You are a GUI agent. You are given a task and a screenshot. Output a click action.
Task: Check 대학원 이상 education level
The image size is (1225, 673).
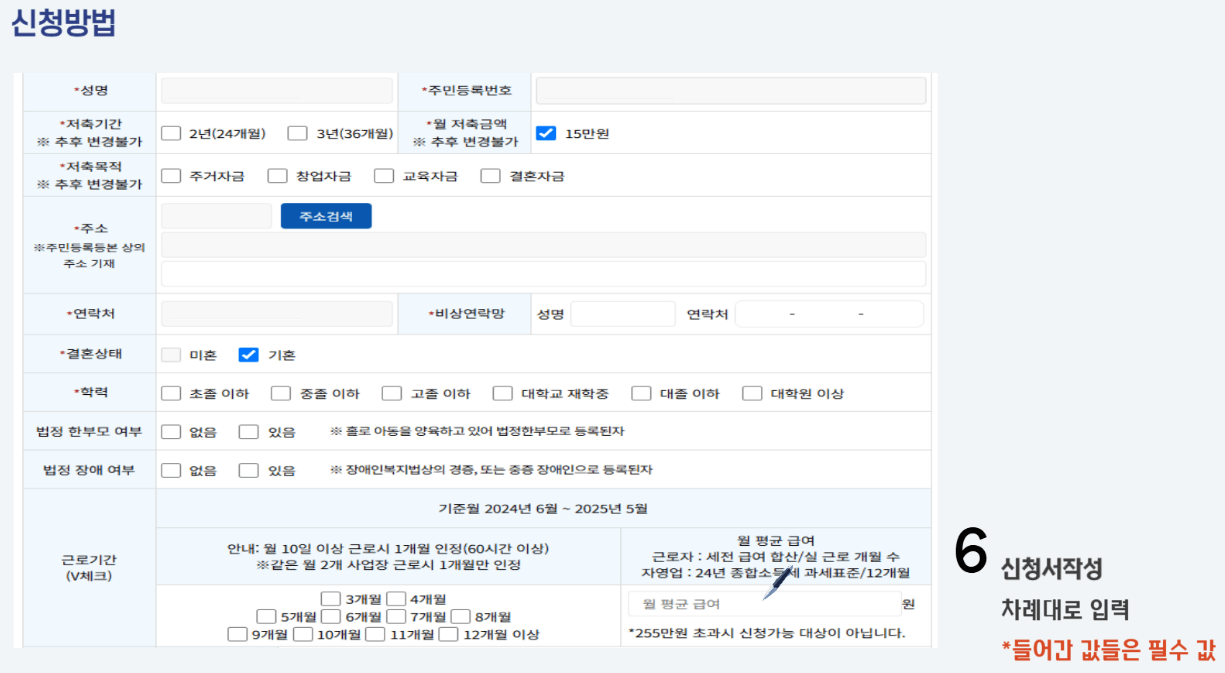(752, 394)
